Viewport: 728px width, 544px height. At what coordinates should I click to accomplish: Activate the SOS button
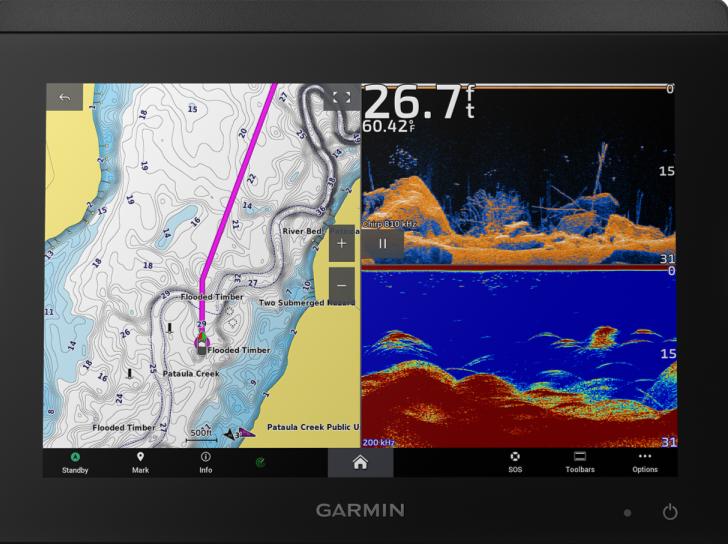(515, 462)
